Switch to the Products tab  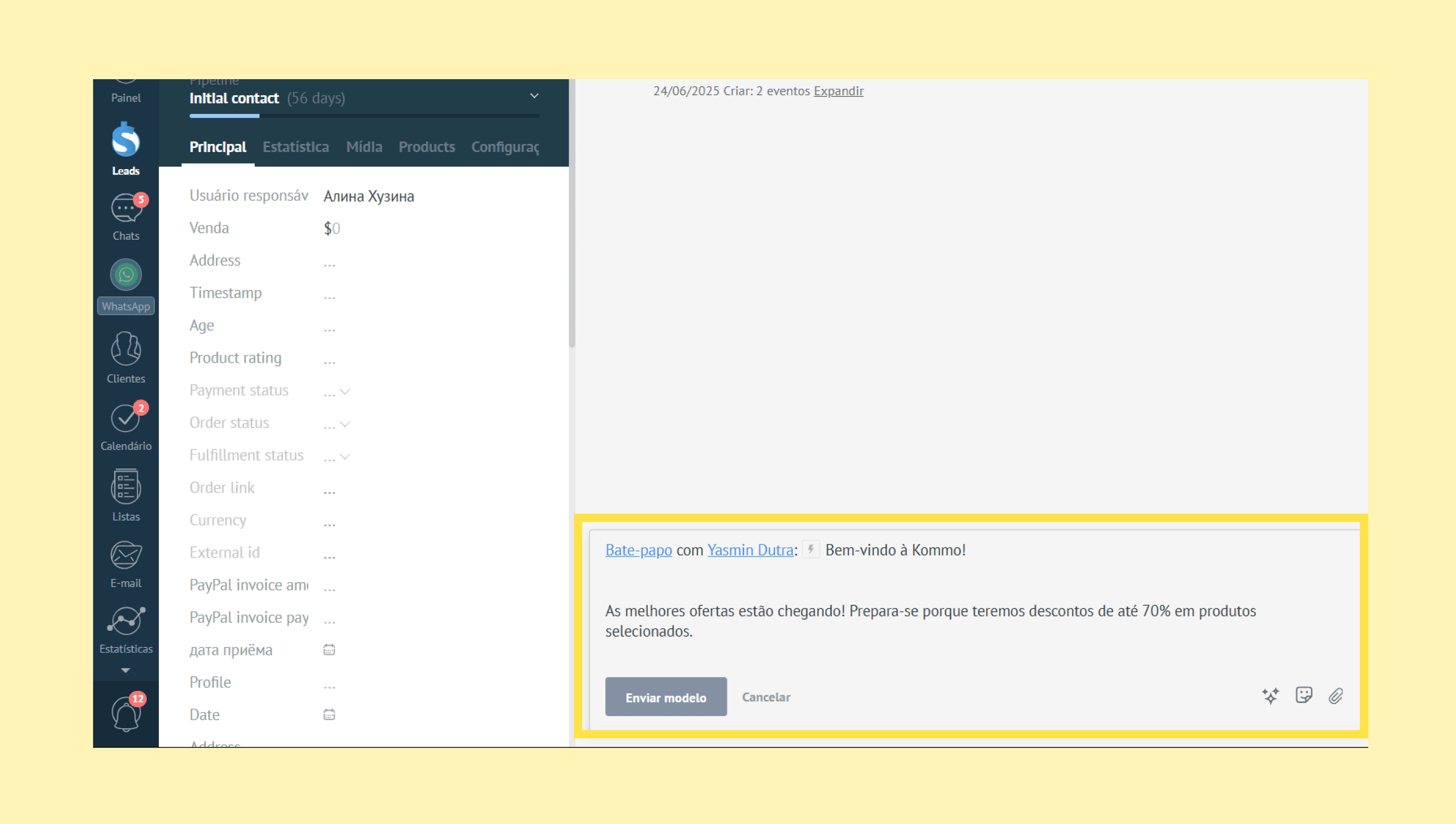[426, 147]
